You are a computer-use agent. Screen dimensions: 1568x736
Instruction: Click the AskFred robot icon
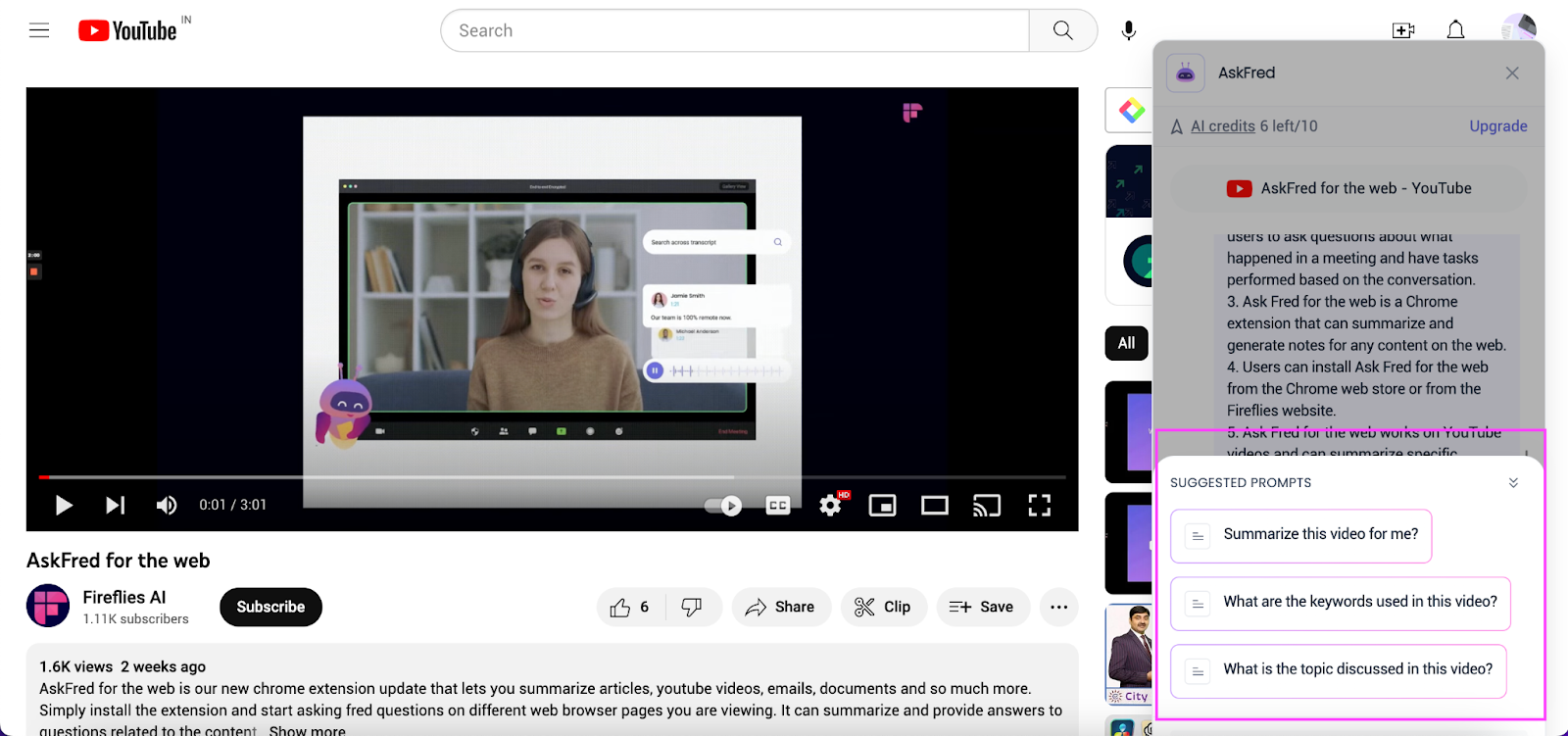coord(1186,73)
